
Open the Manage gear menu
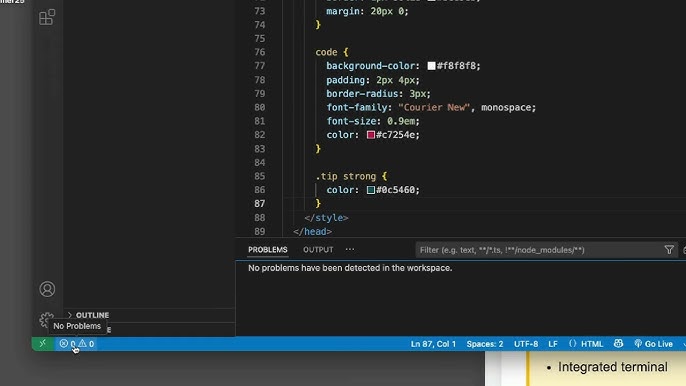tap(46, 319)
